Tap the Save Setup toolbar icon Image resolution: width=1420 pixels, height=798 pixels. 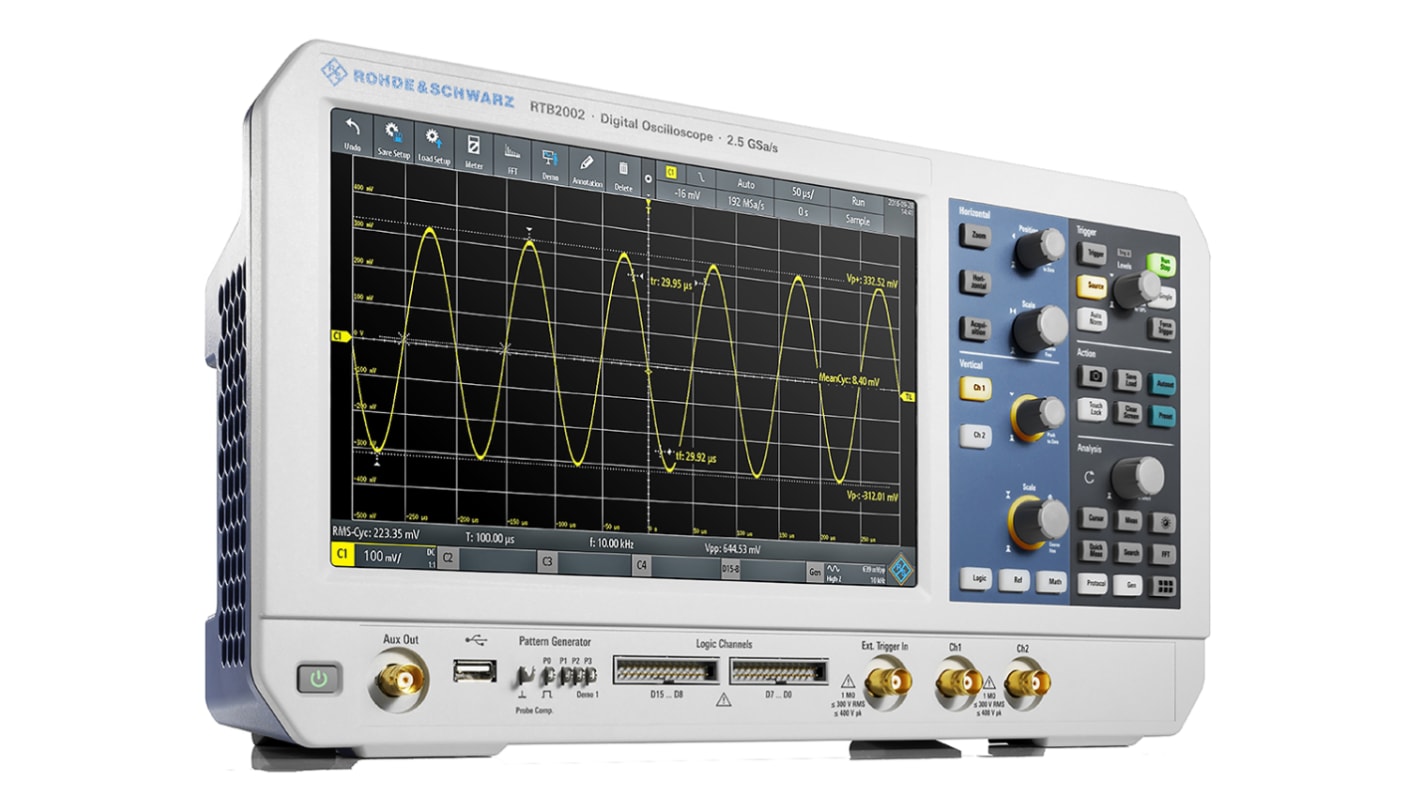coord(393,139)
